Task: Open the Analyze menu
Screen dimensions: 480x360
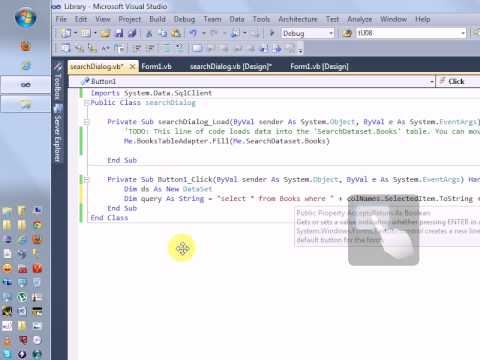Action: point(360,19)
